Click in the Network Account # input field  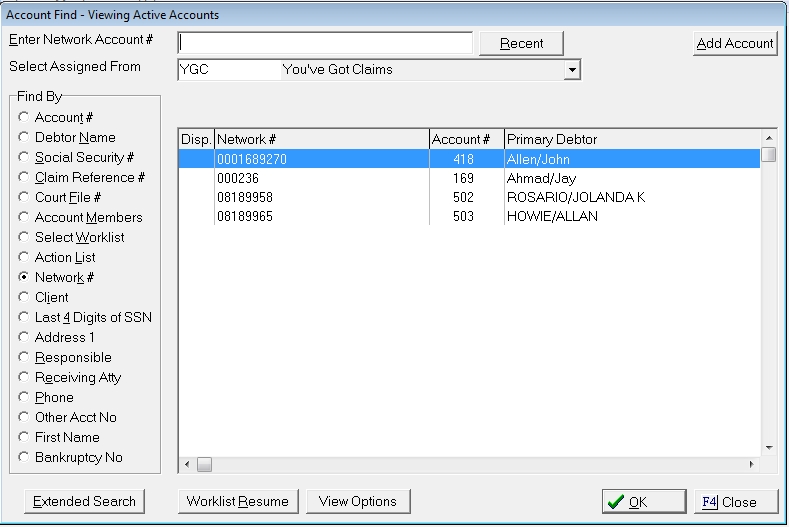click(x=325, y=43)
